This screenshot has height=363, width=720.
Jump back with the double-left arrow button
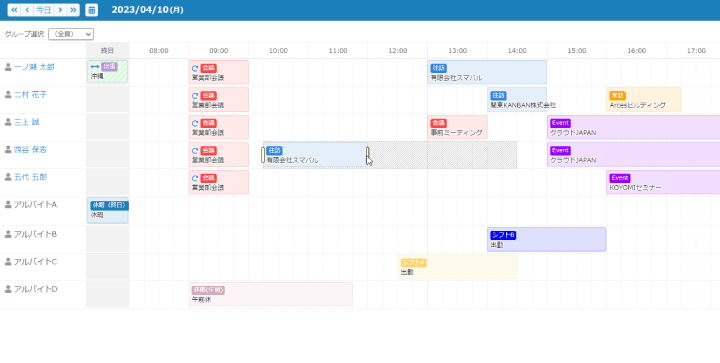(14, 10)
